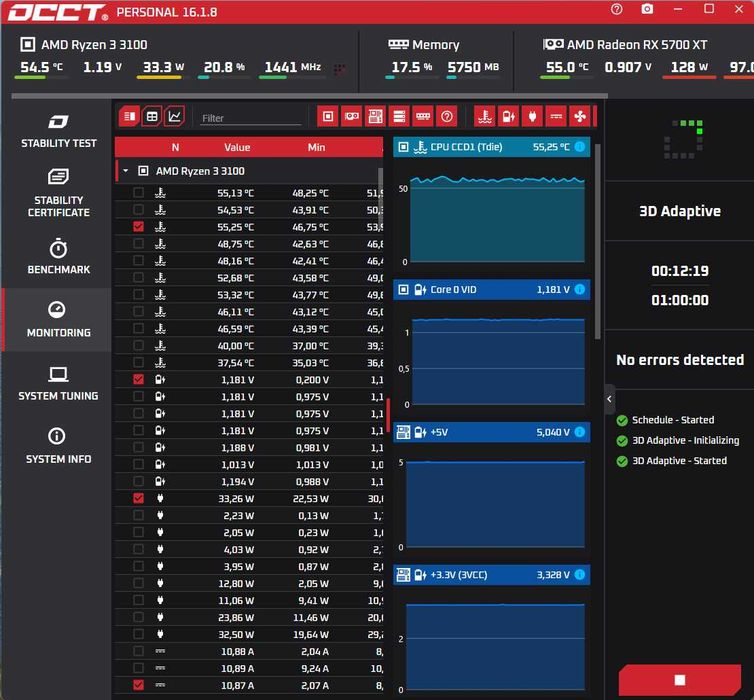Sort by the Value column header
754x700 pixels.
(237, 147)
